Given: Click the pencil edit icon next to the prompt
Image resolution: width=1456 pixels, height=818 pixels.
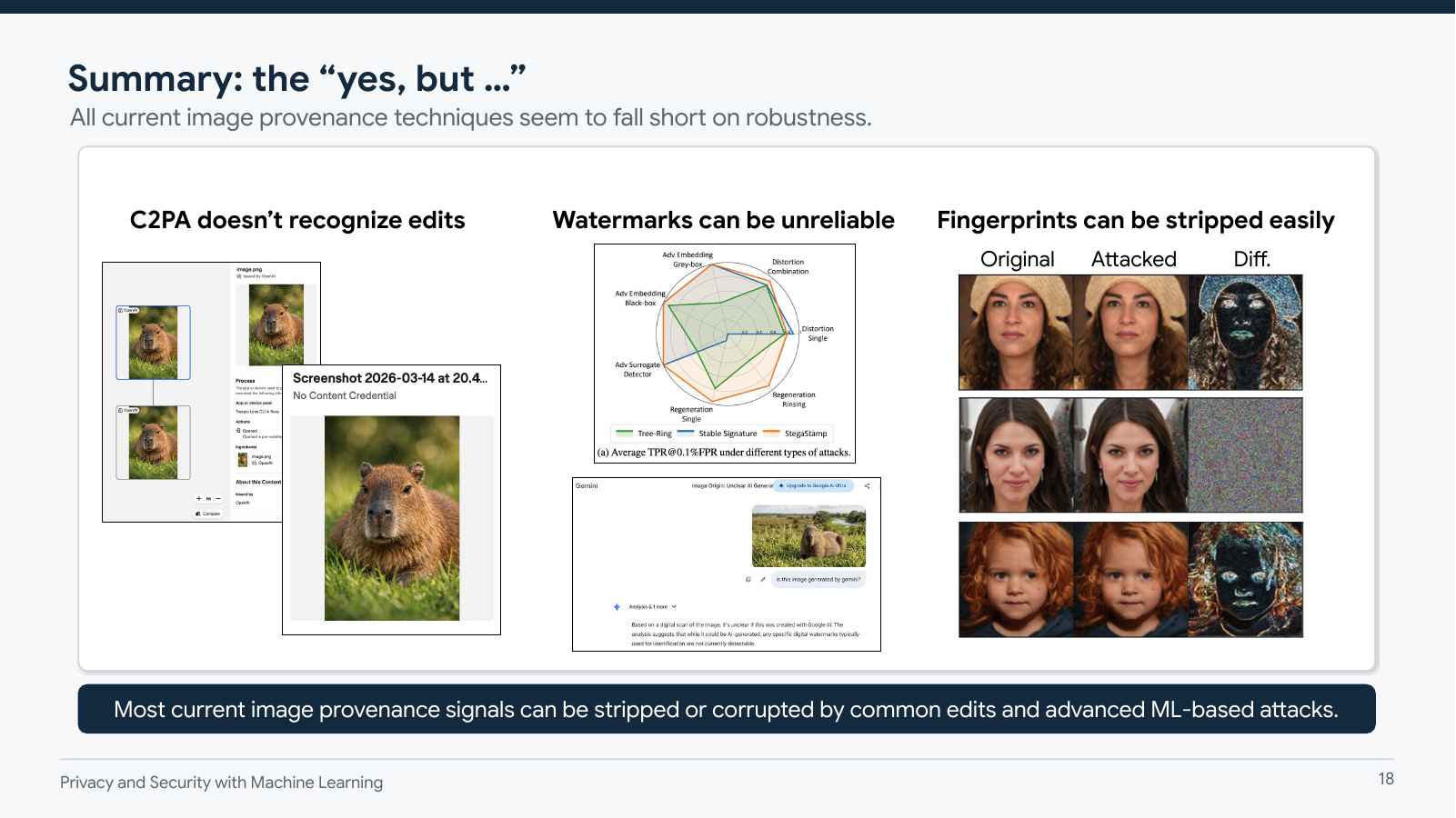Looking at the screenshot, I should coord(762,580).
